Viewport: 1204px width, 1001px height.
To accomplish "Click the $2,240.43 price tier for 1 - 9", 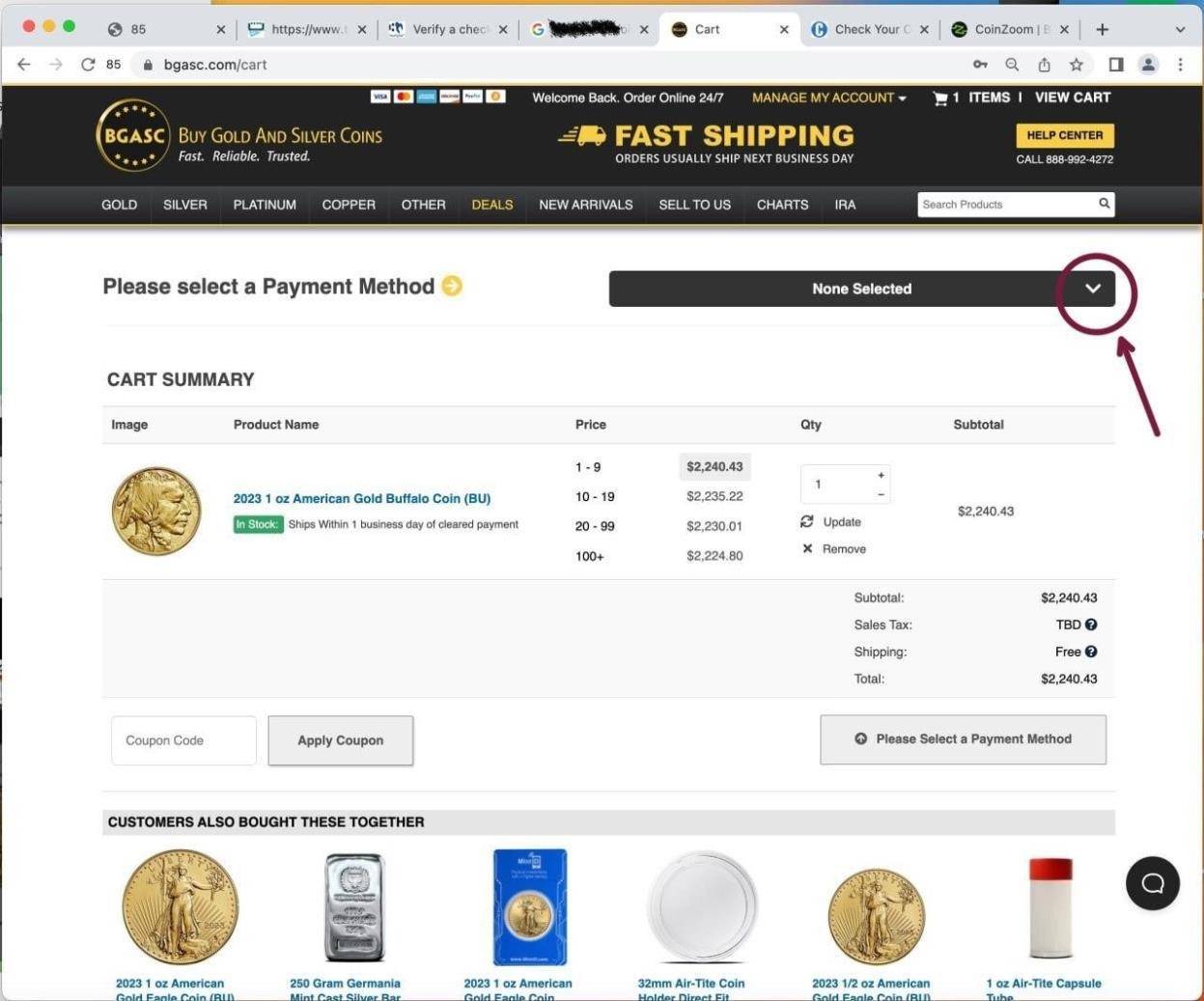I will (714, 466).
